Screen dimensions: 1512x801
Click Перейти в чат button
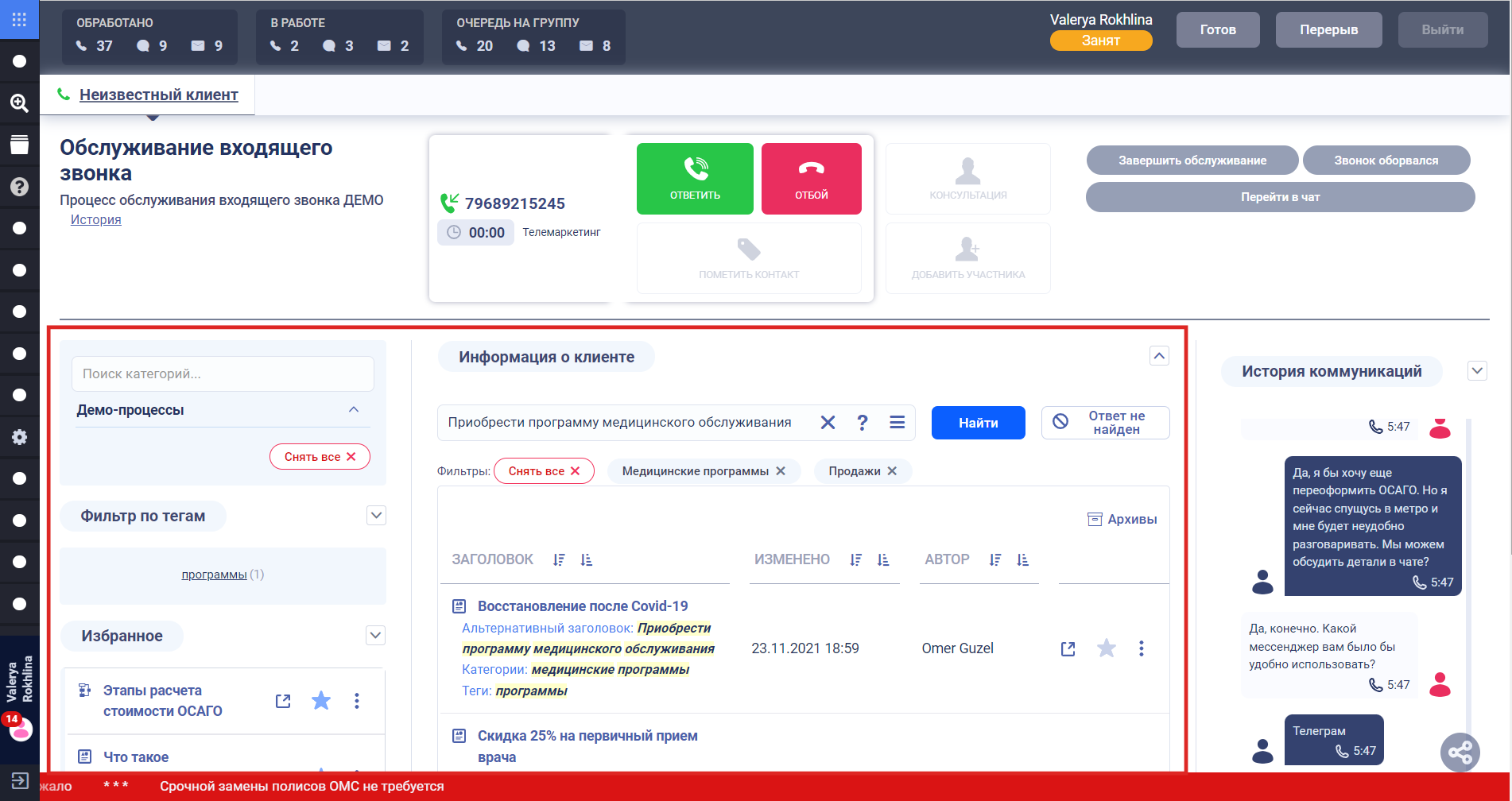coord(1281,197)
